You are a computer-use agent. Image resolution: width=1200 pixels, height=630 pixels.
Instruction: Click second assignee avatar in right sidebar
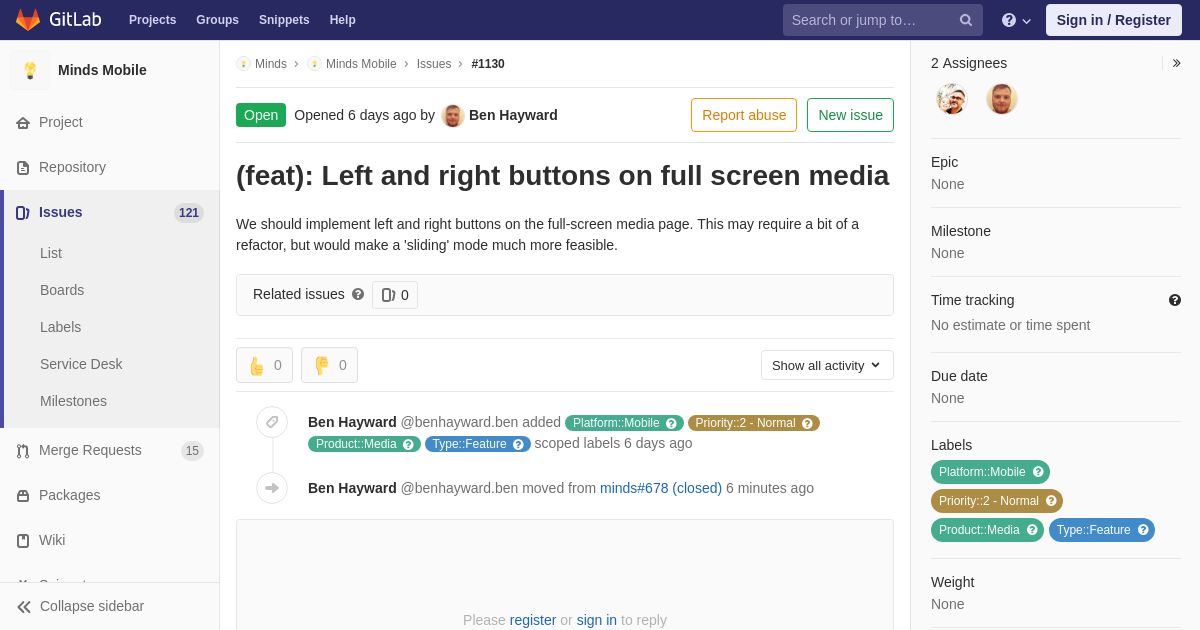pyautogui.click(x=1002, y=99)
